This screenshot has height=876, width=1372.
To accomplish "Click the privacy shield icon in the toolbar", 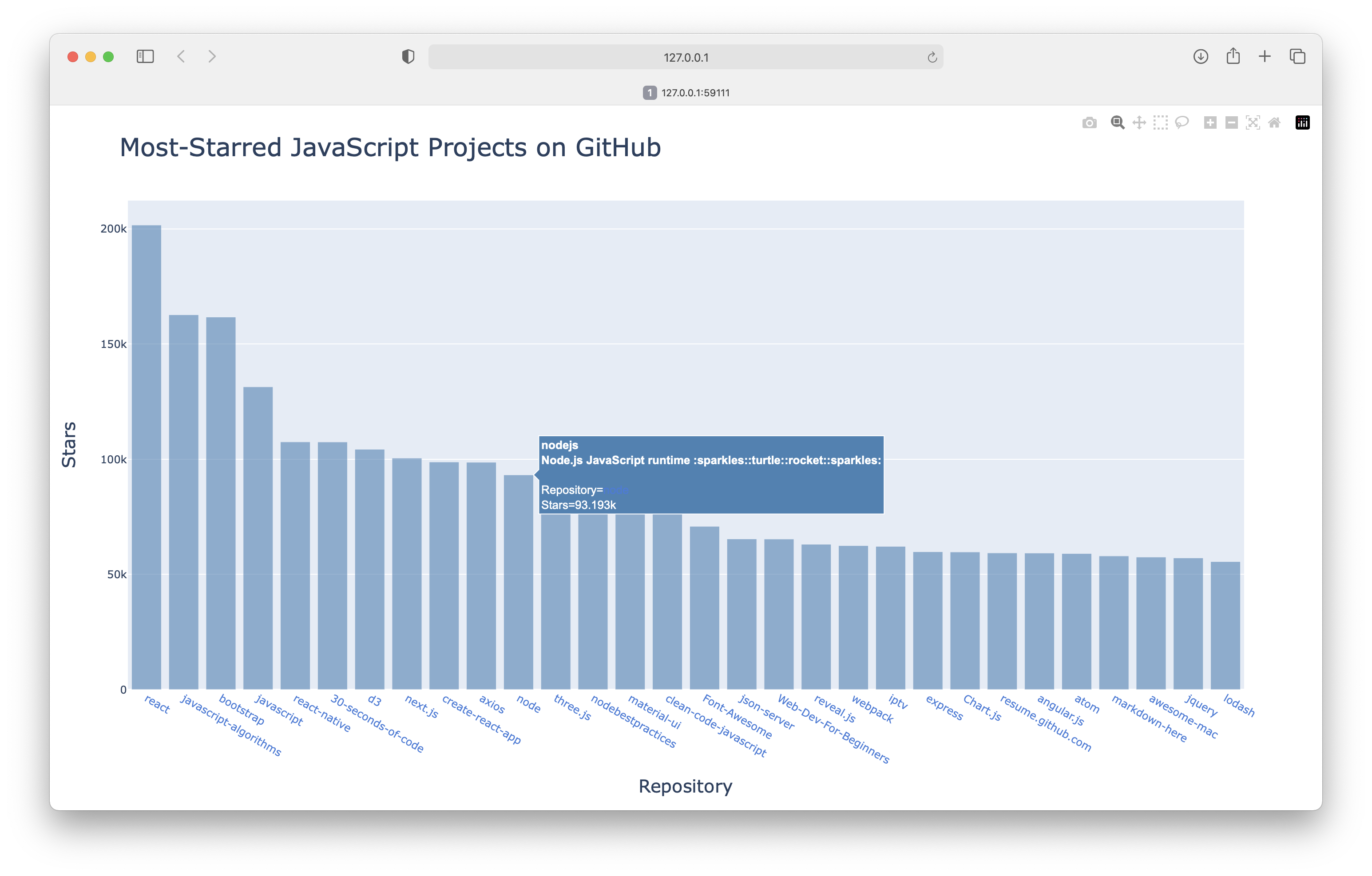I will pos(408,56).
